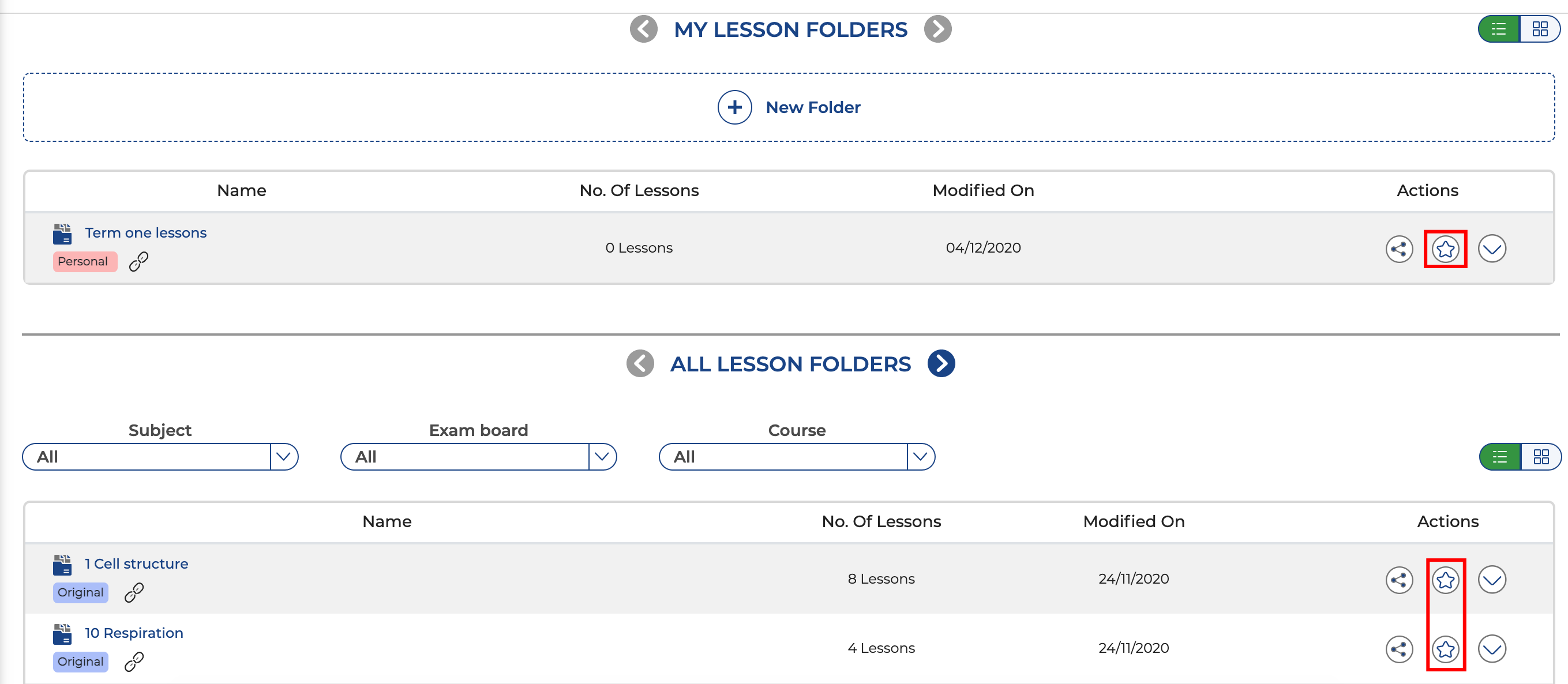Expand actions for 10 Respiration folder
The height and width of the screenshot is (684, 1568).
[1492, 649]
